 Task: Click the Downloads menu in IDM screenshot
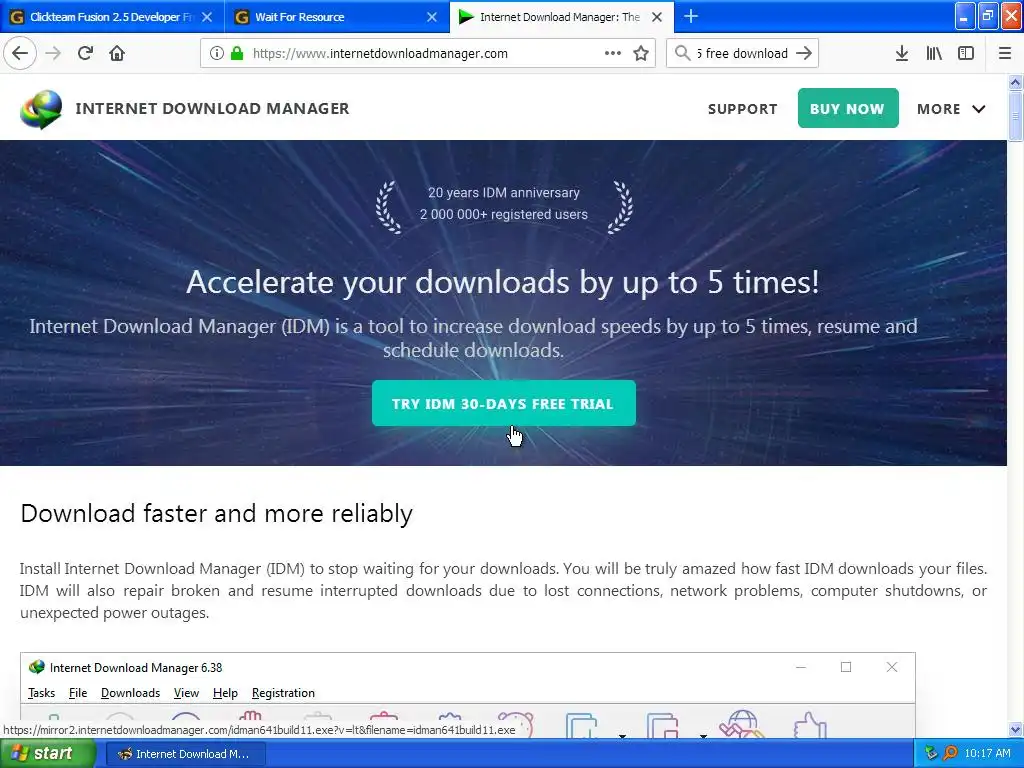tap(131, 693)
